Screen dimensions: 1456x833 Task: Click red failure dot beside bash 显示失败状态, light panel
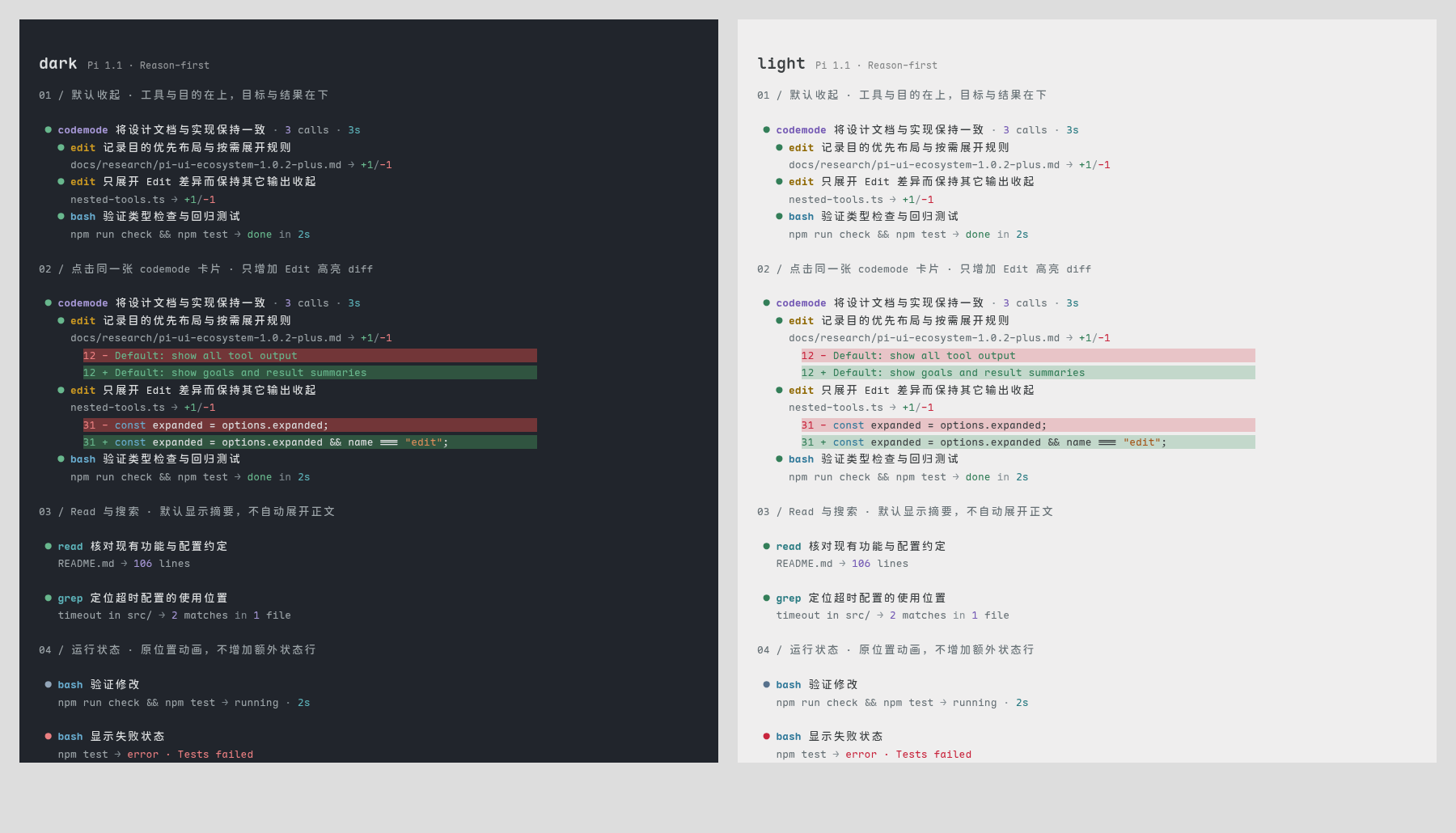(767, 736)
